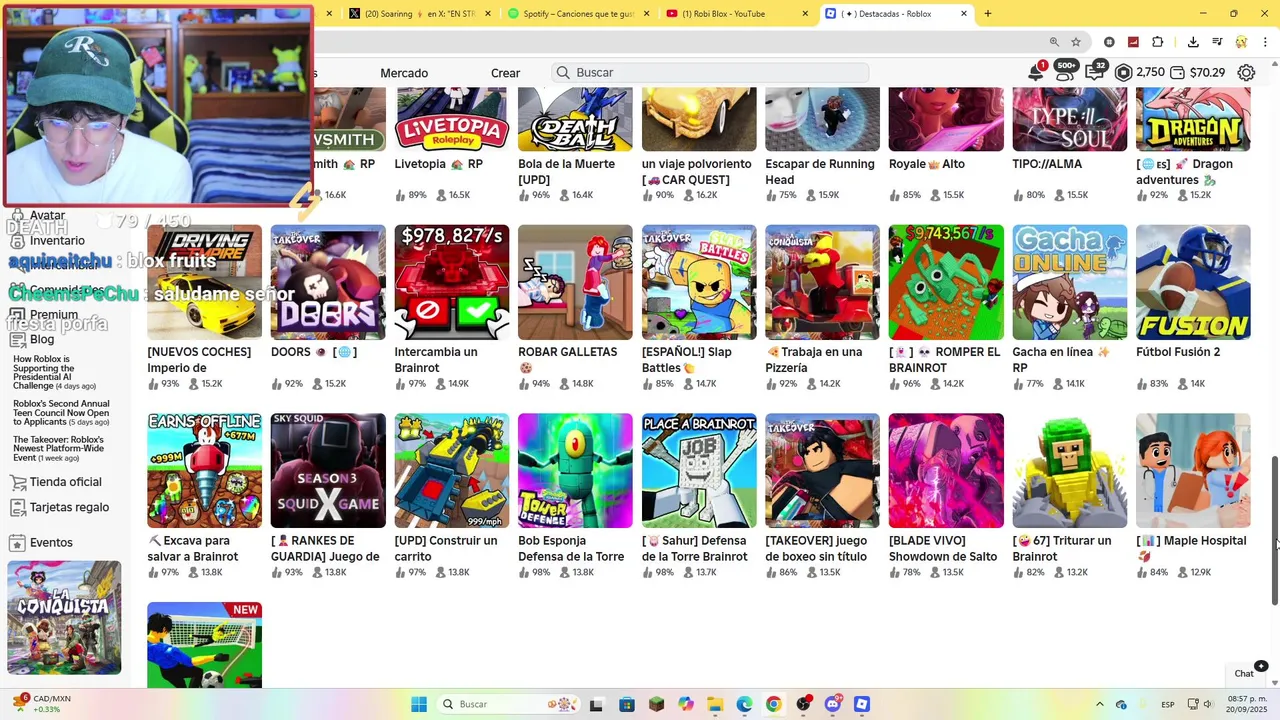Open The Takeover blog post link
This screenshot has height=720, width=1280.
(x=59, y=448)
